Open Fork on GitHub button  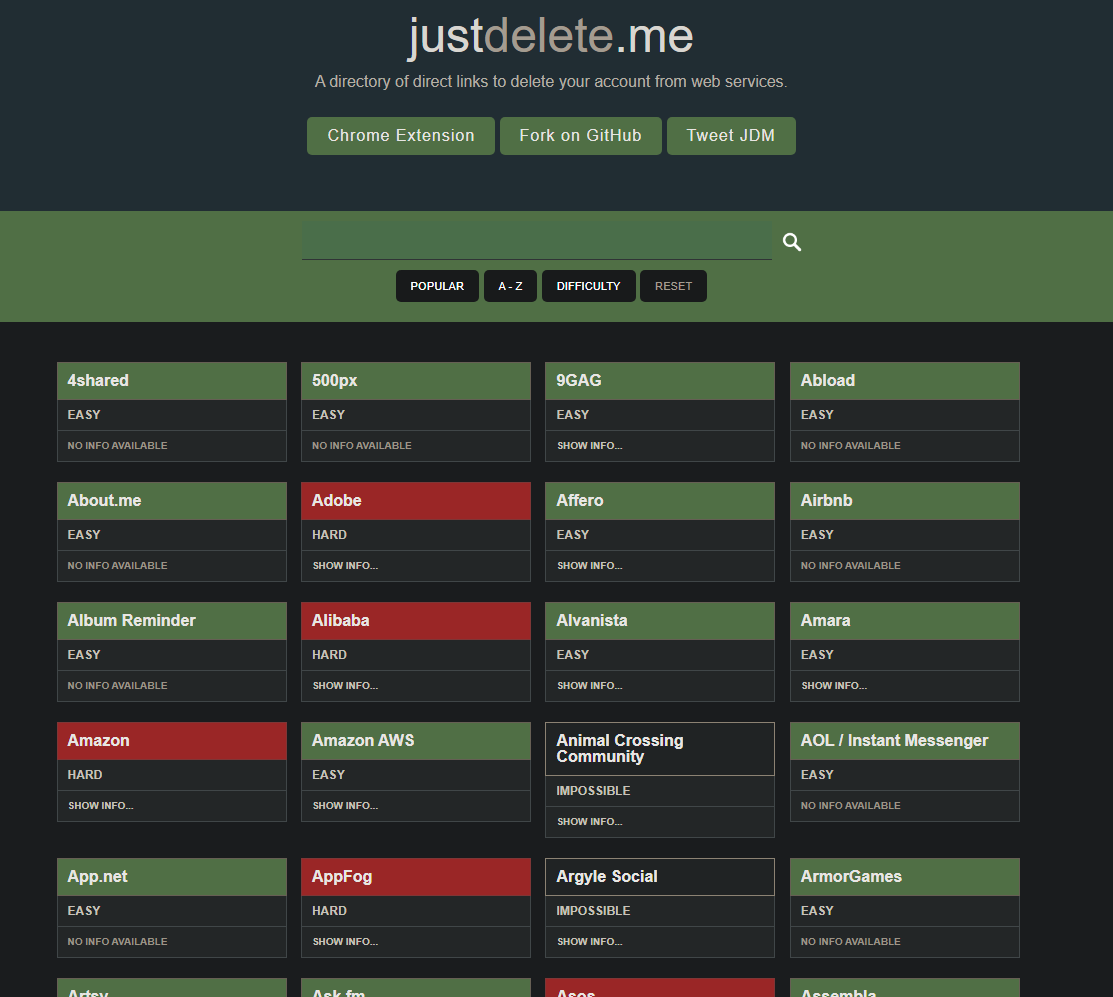tap(581, 136)
